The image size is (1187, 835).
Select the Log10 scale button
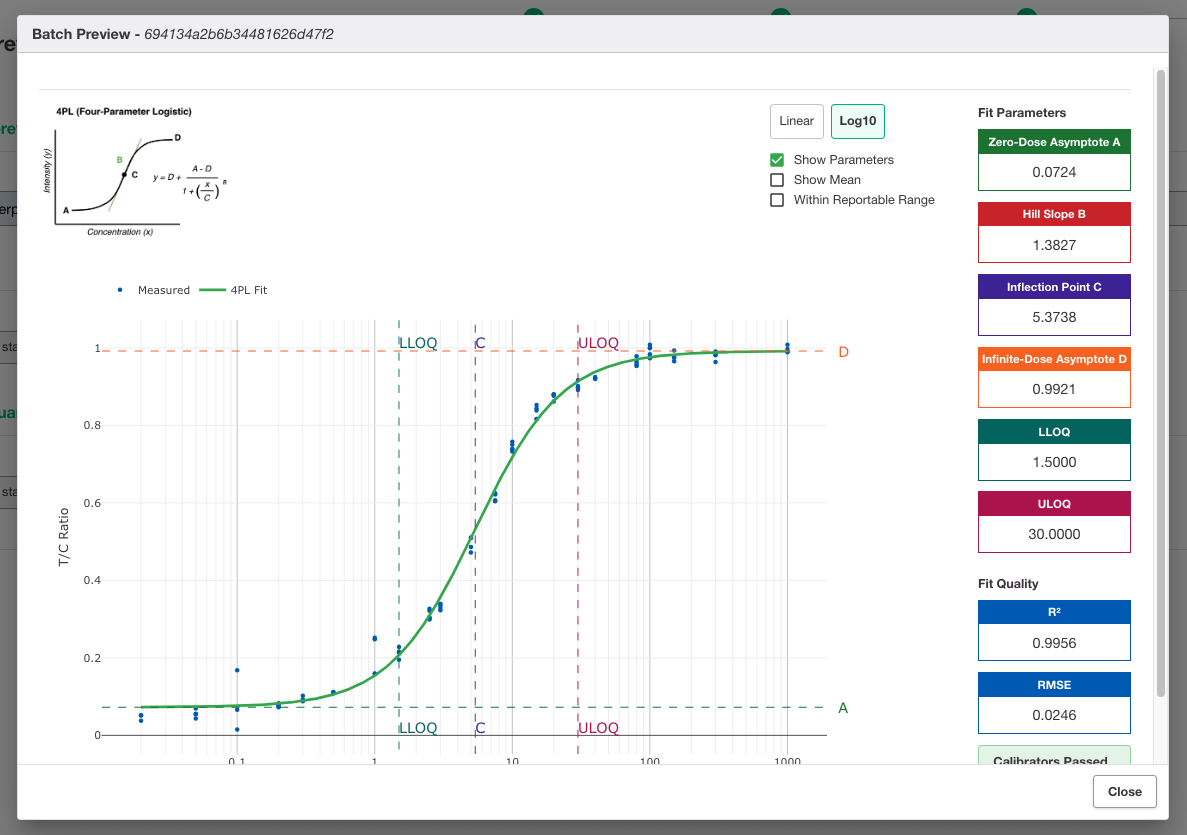point(858,121)
